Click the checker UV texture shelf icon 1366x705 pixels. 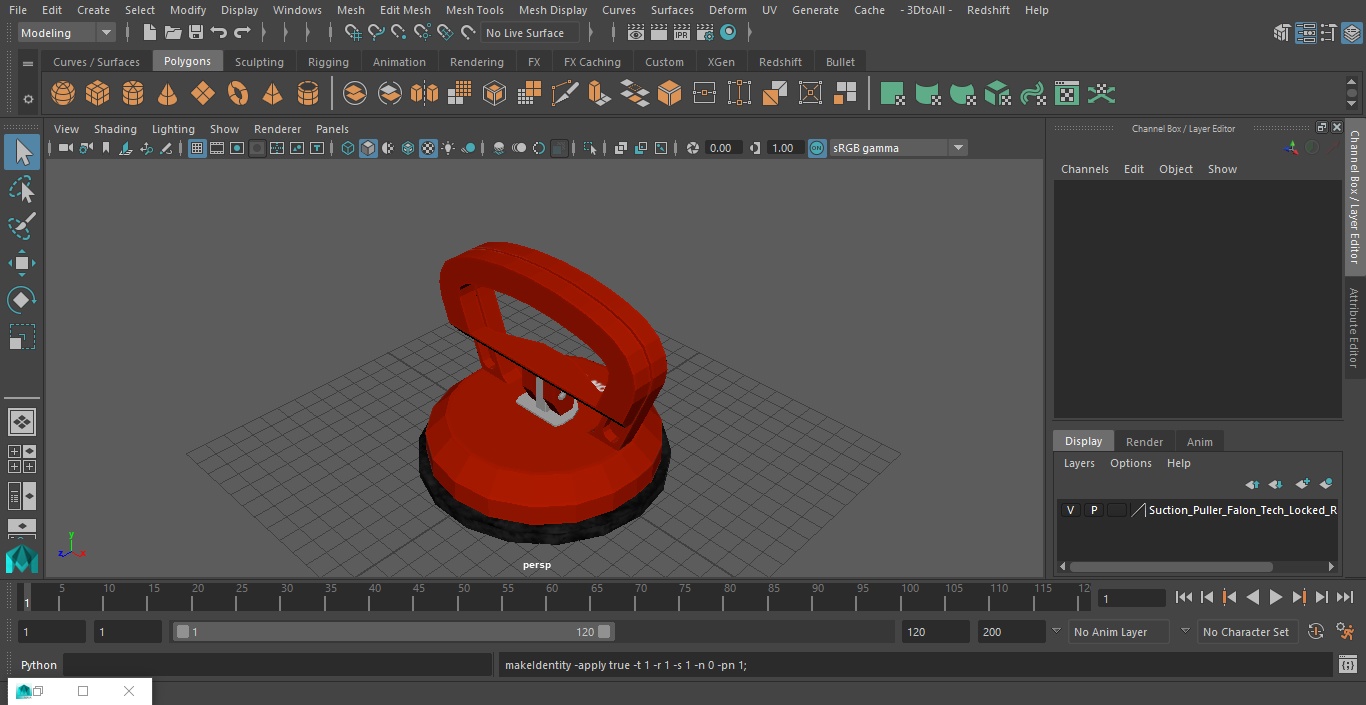(1067, 94)
